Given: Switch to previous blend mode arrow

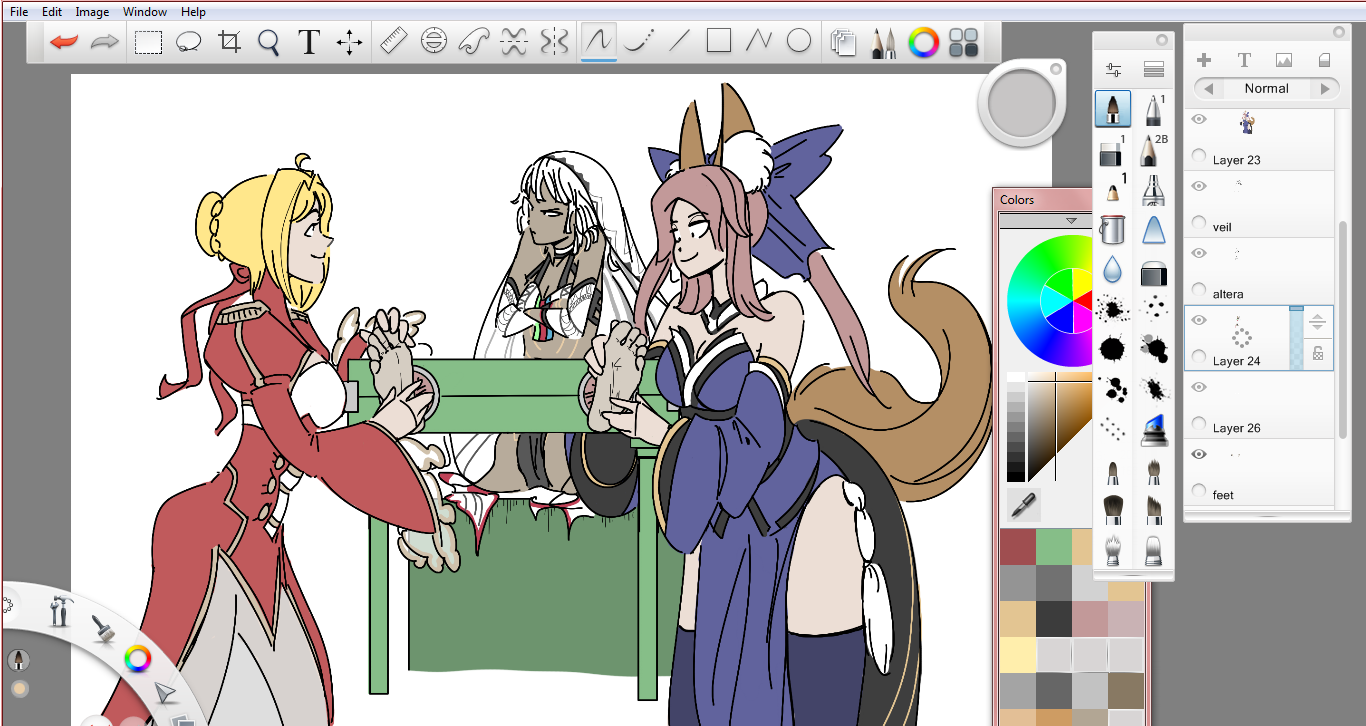Looking at the screenshot, I should pos(1208,88).
